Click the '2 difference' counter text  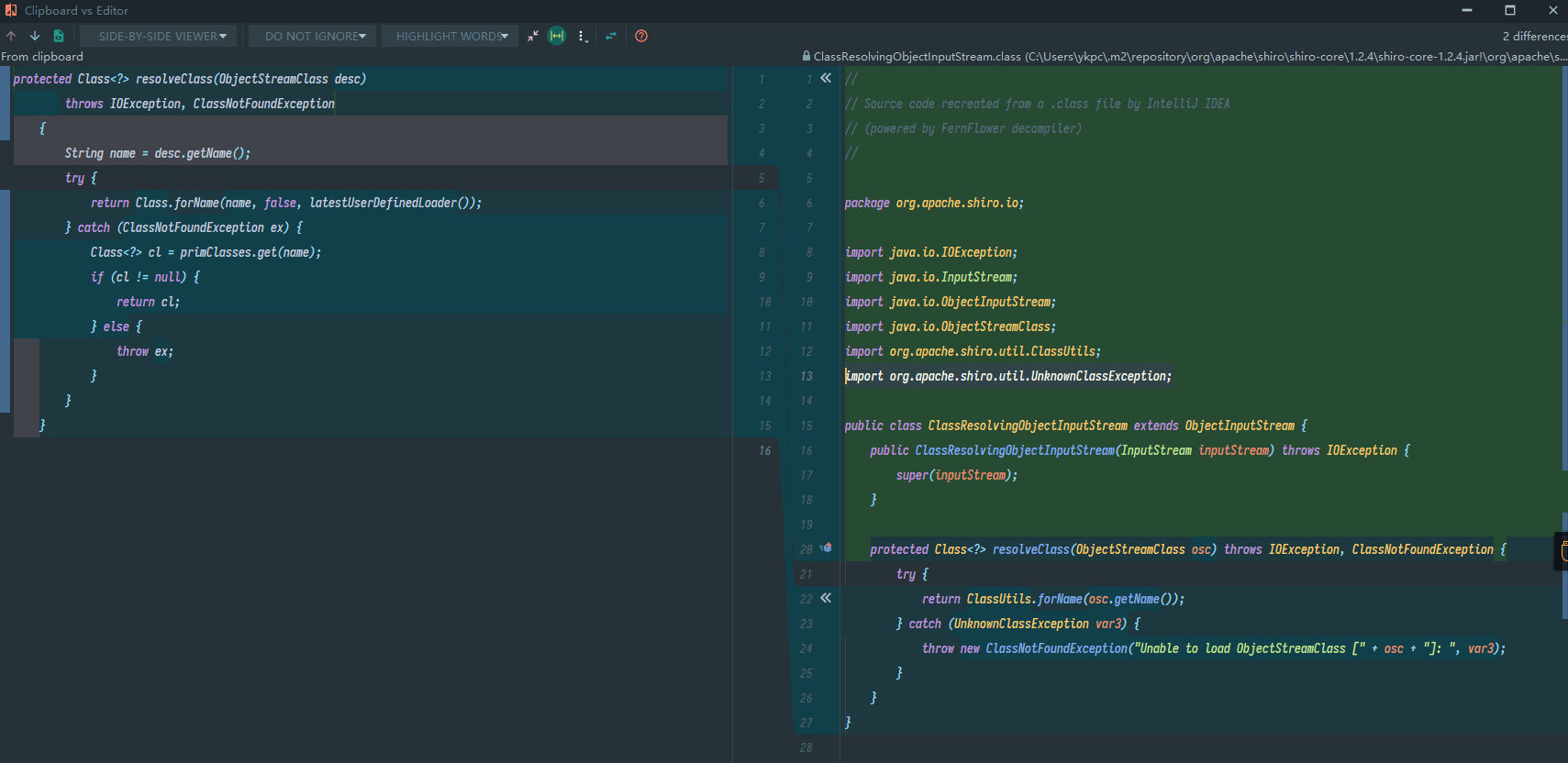1535,36
